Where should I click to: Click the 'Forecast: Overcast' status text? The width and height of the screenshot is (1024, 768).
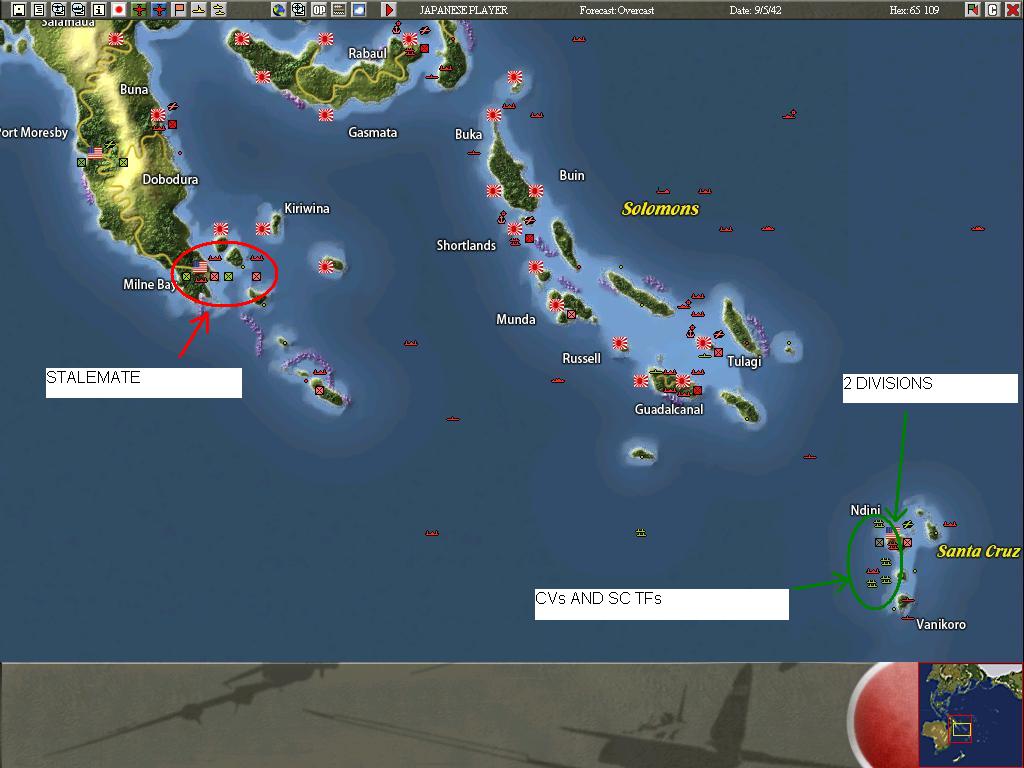[616, 10]
